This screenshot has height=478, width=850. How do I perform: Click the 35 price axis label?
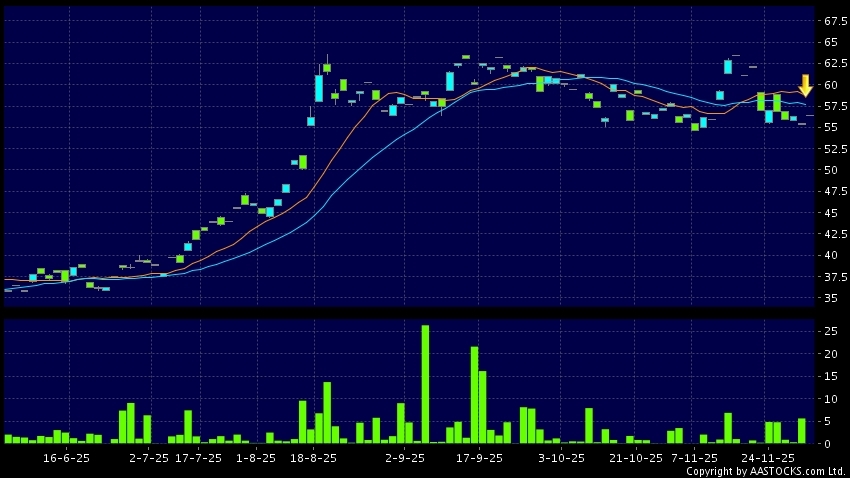coord(830,299)
